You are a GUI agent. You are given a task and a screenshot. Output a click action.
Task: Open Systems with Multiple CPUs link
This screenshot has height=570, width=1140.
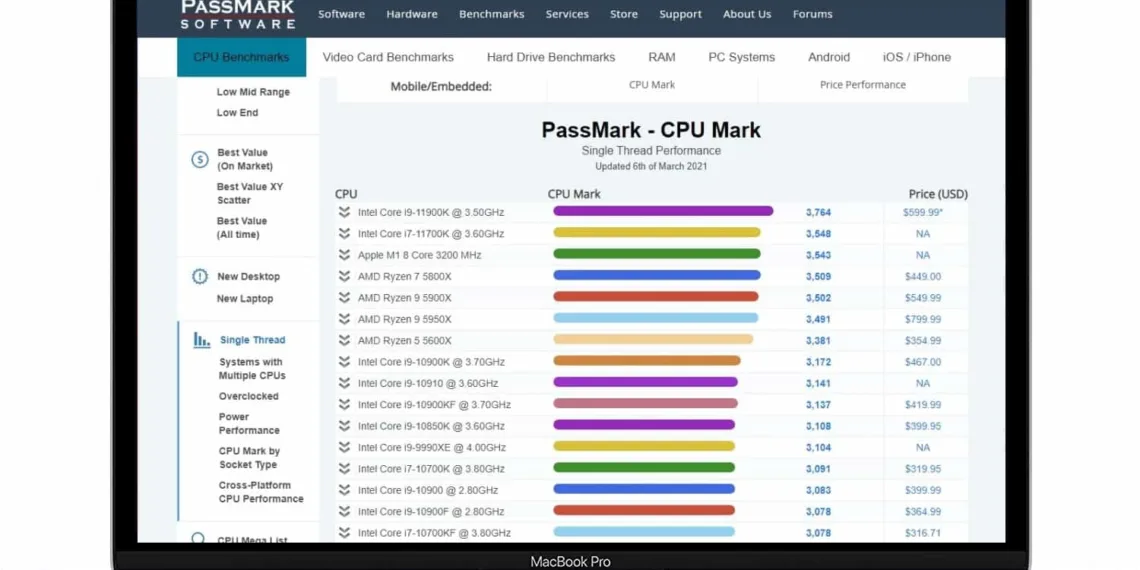point(252,369)
